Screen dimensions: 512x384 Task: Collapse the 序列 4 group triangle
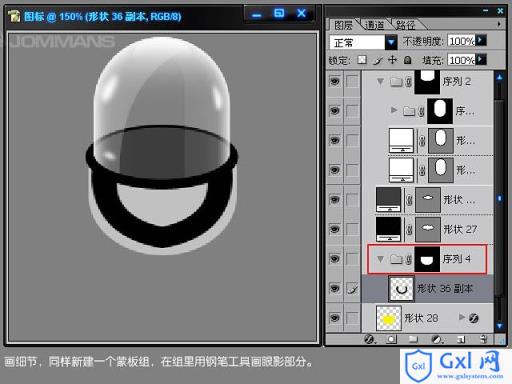[380, 259]
